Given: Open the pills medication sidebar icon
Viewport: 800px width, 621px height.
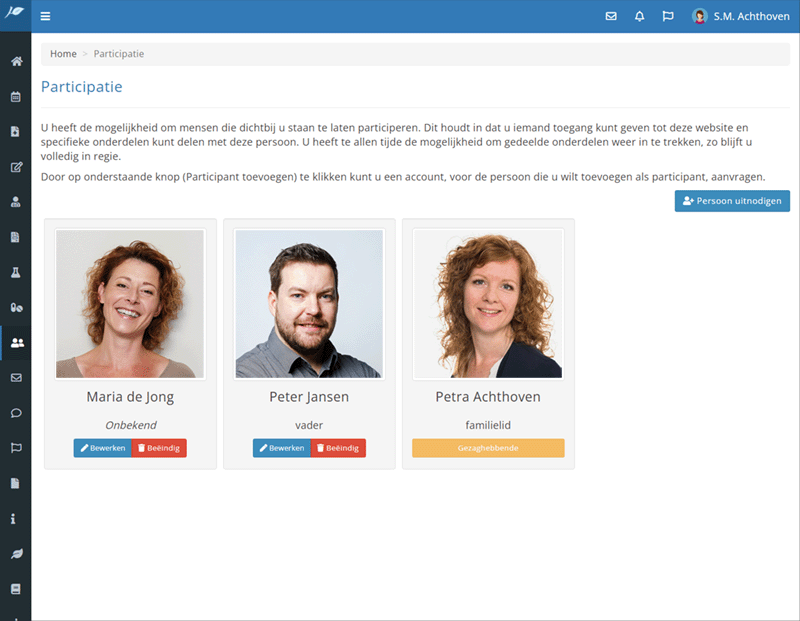Looking at the screenshot, I should (16, 308).
